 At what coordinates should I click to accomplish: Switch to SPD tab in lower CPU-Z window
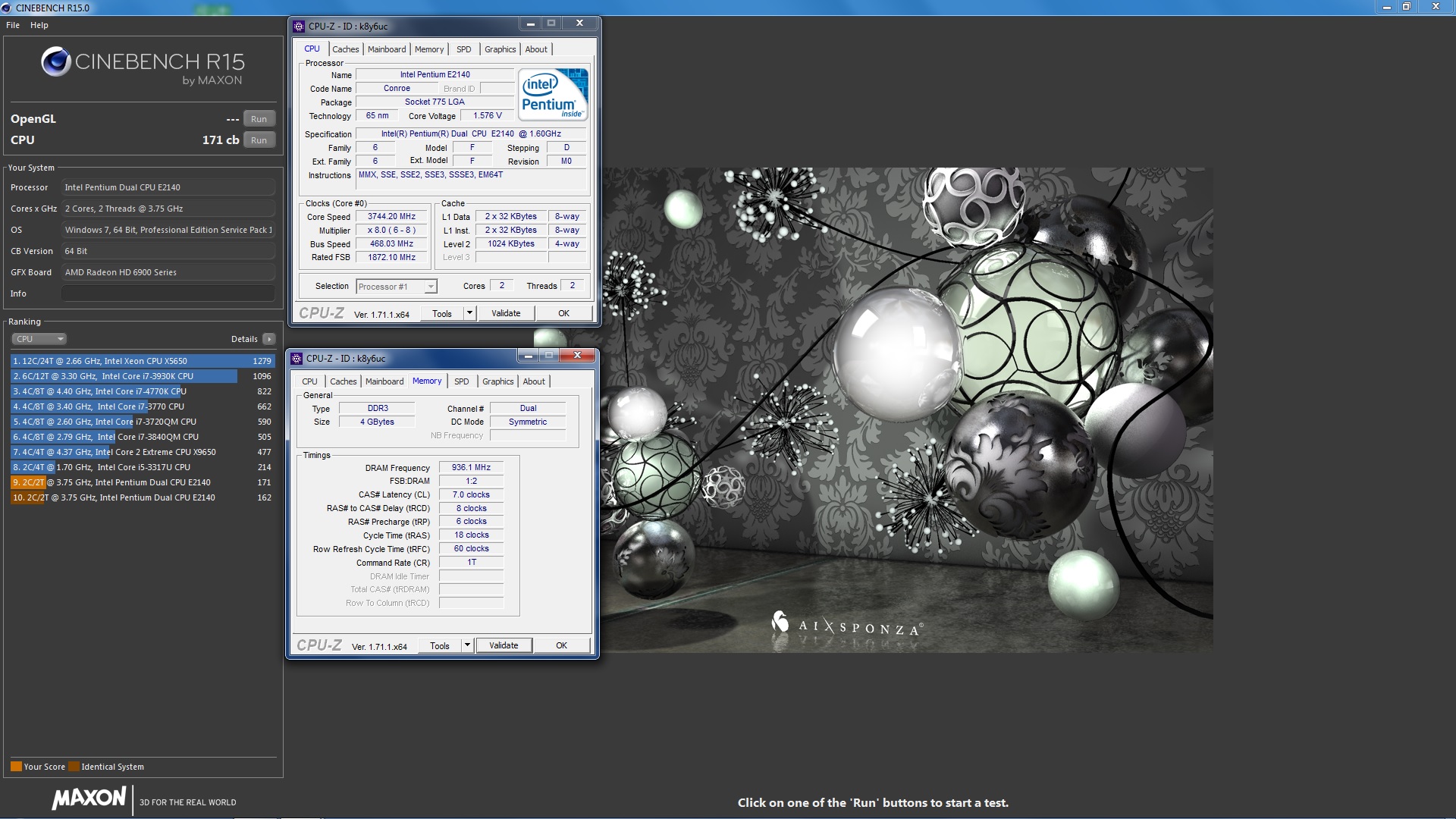[462, 381]
